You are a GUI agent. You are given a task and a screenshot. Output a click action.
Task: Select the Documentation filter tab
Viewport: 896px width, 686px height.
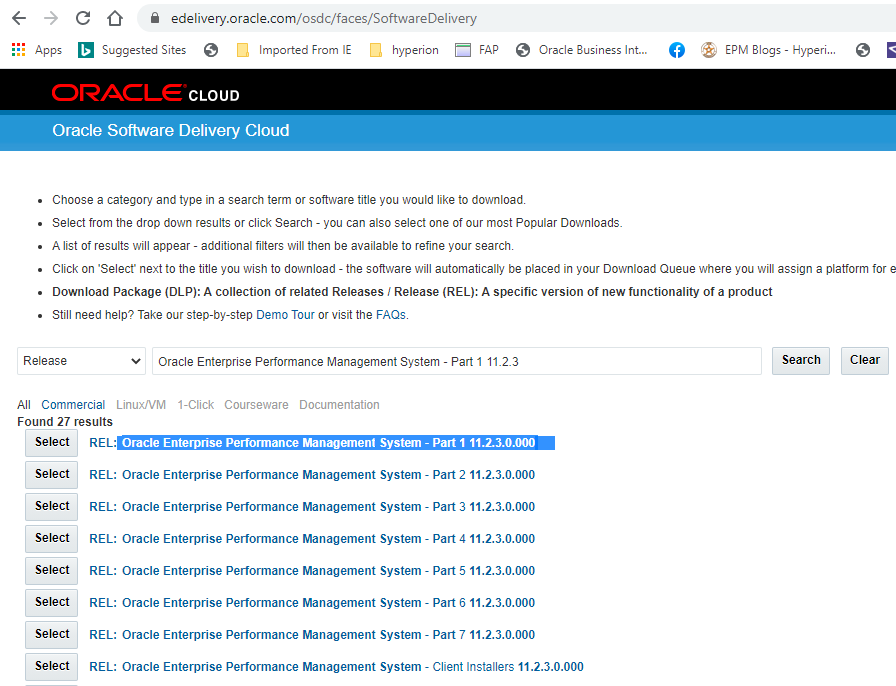[x=339, y=405]
